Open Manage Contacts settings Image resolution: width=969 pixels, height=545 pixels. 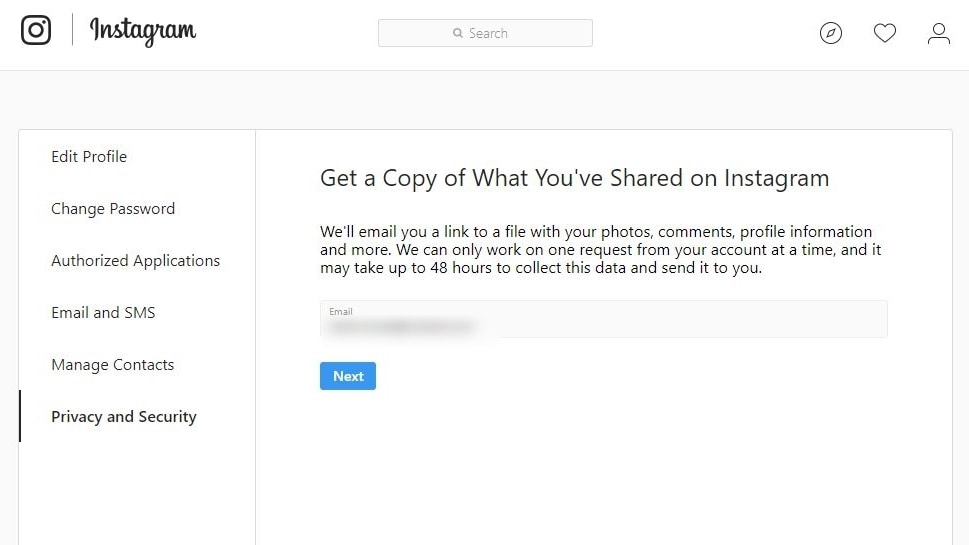coord(112,365)
